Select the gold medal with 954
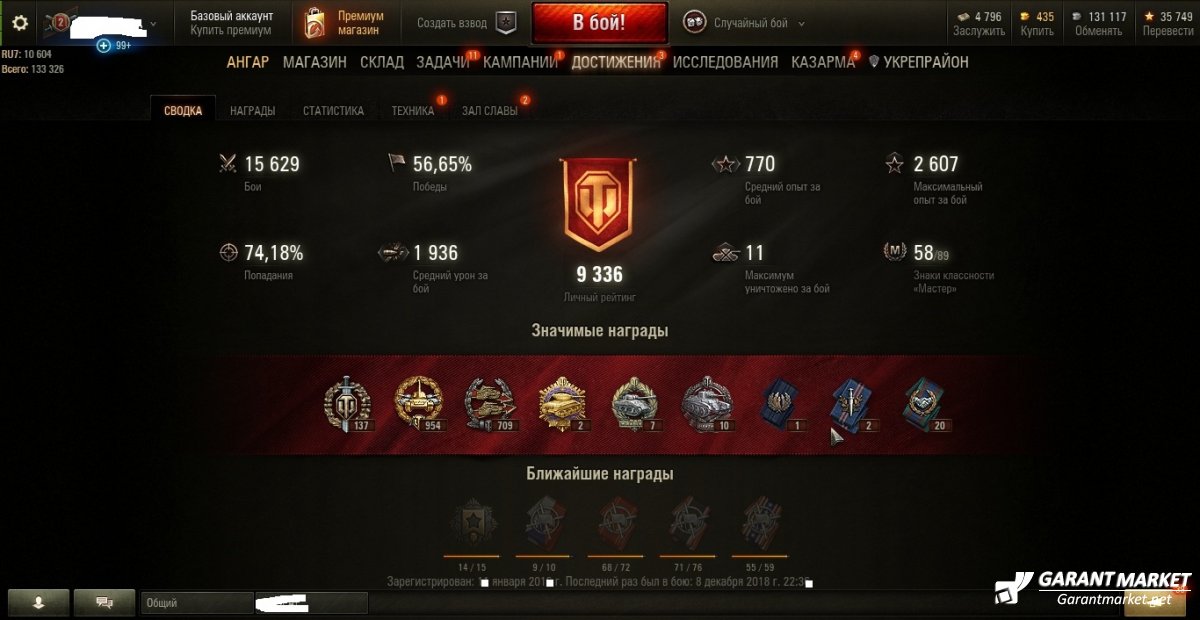The image size is (1200, 620). [x=417, y=404]
